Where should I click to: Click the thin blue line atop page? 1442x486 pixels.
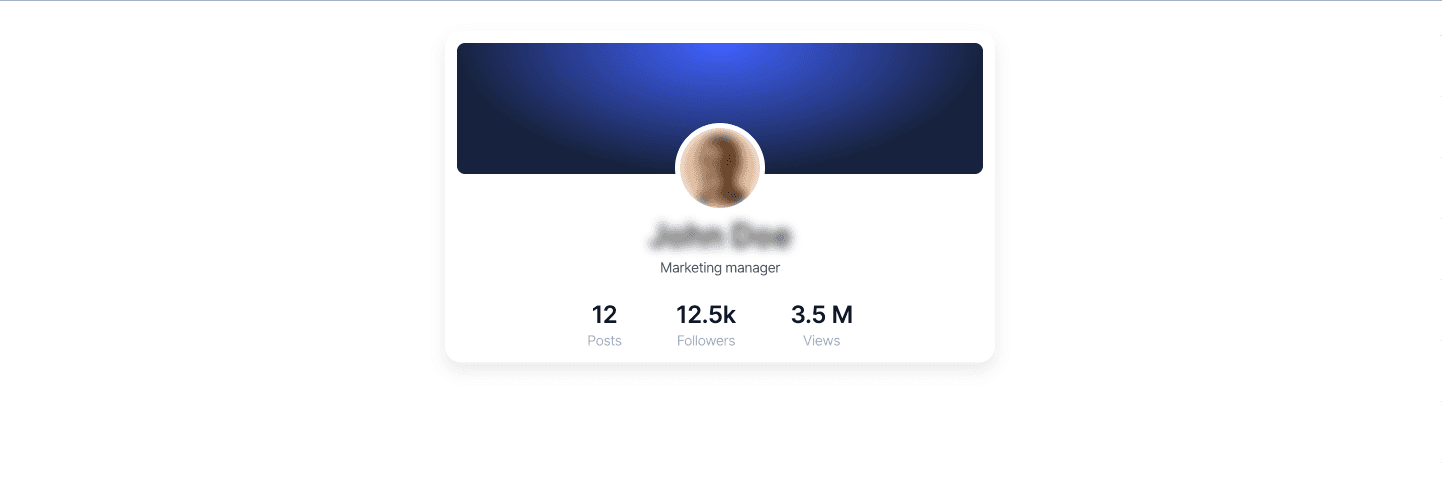point(721,0)
